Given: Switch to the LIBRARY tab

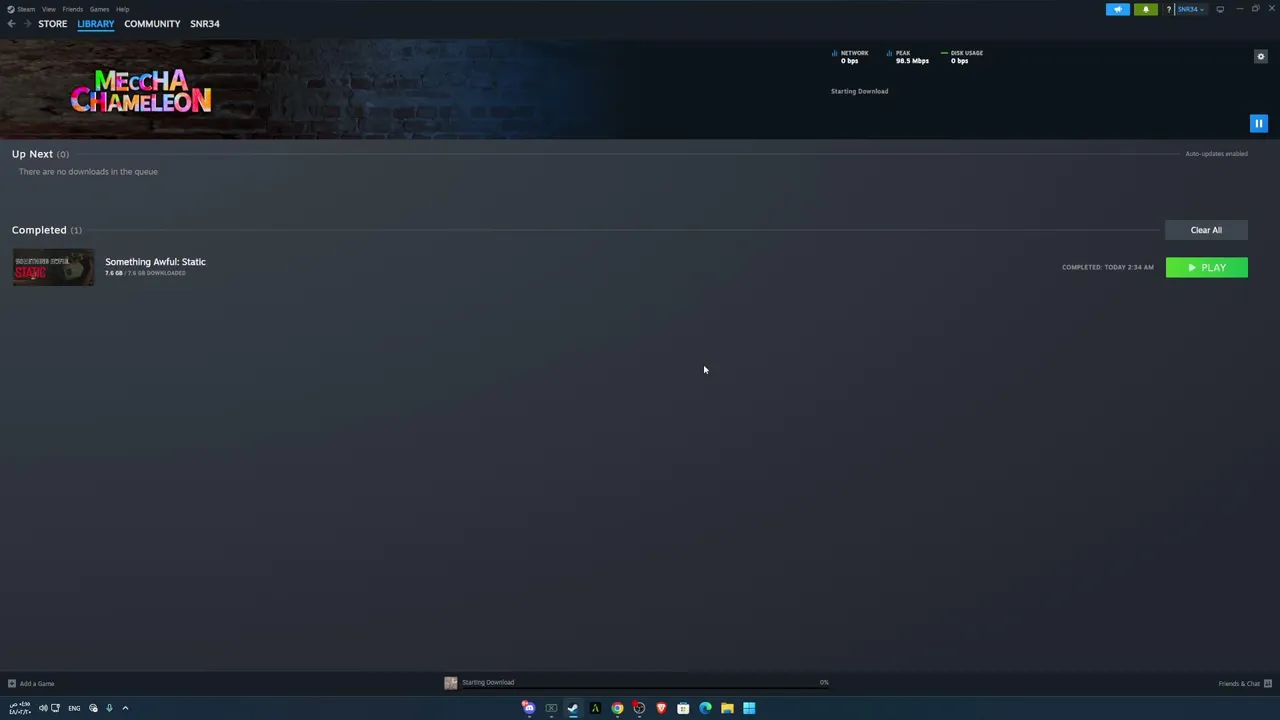Looking at the screenshot, I should [96, 24].
